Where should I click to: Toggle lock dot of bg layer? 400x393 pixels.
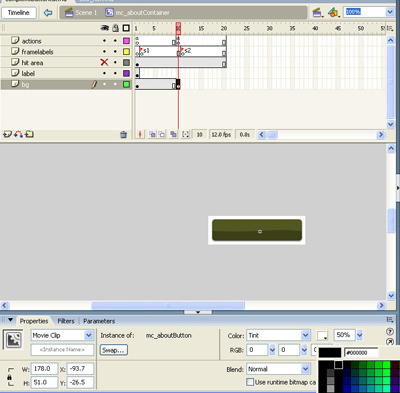(115, 84)
